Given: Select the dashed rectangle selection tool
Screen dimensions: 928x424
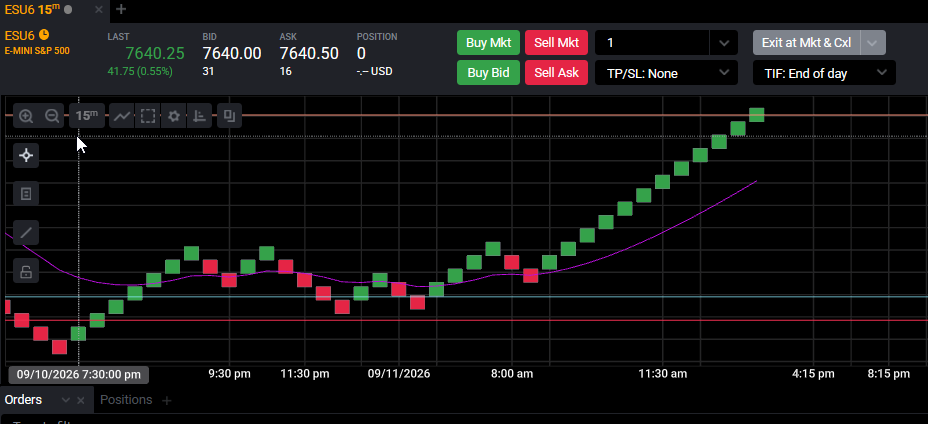Looking at the screenshot, I should click(x=147, y=116).
